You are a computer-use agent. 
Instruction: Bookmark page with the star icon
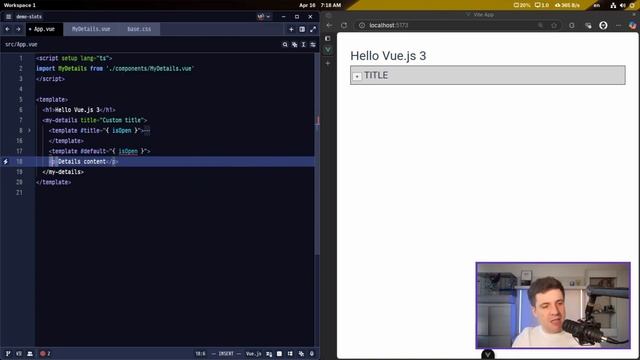click(x=554, y=25)
